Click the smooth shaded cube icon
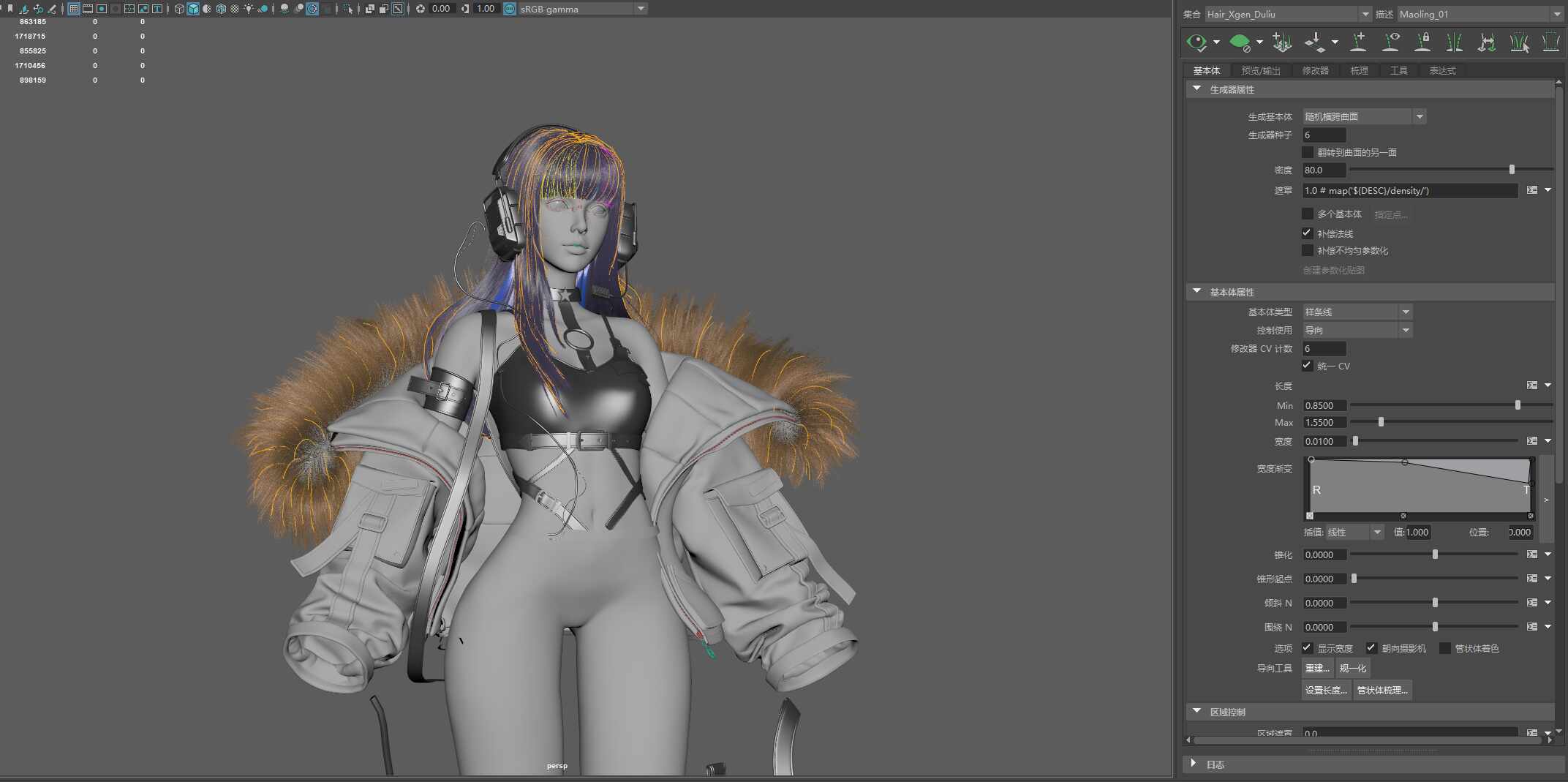This screenshot has width=1568, height=782. point(193,9)
